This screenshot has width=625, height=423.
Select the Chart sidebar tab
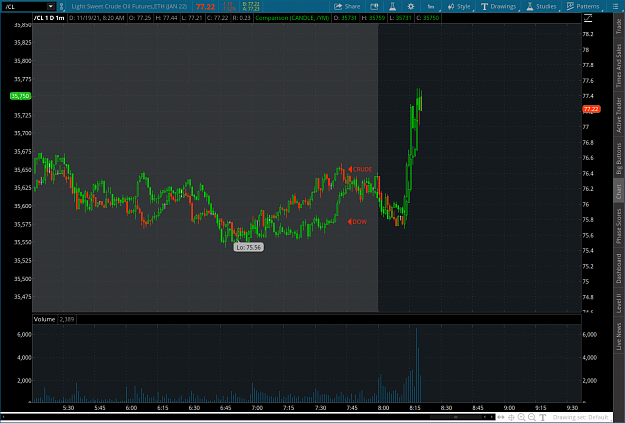(x=619, y=191)
